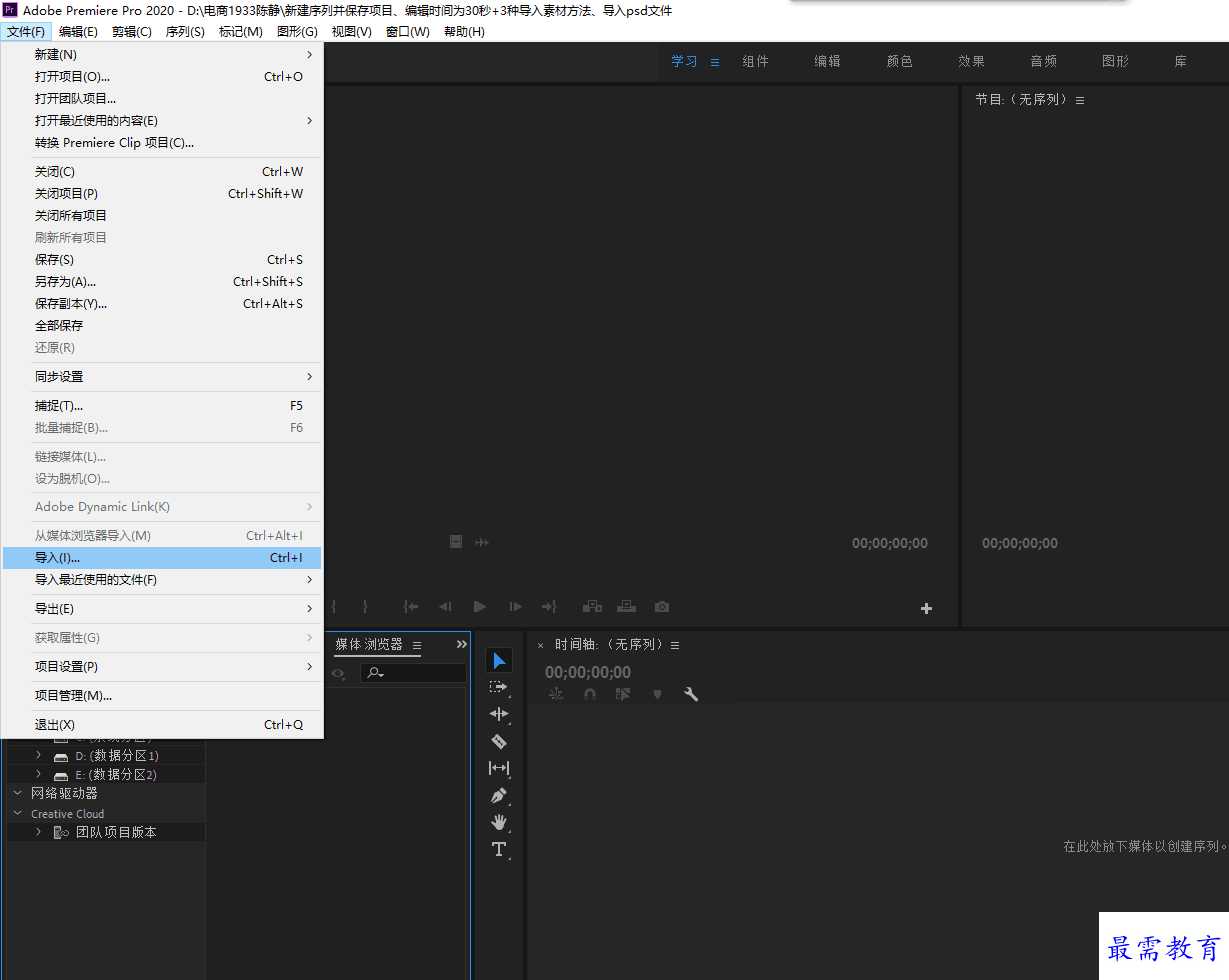Choose 打开项目(O)... menu entry
This screenshot has height=980, width=1229.
[163, 77]
